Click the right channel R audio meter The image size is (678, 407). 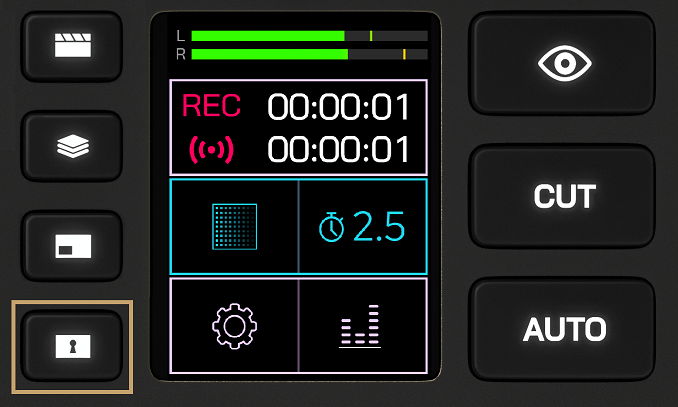coord(310,54)
